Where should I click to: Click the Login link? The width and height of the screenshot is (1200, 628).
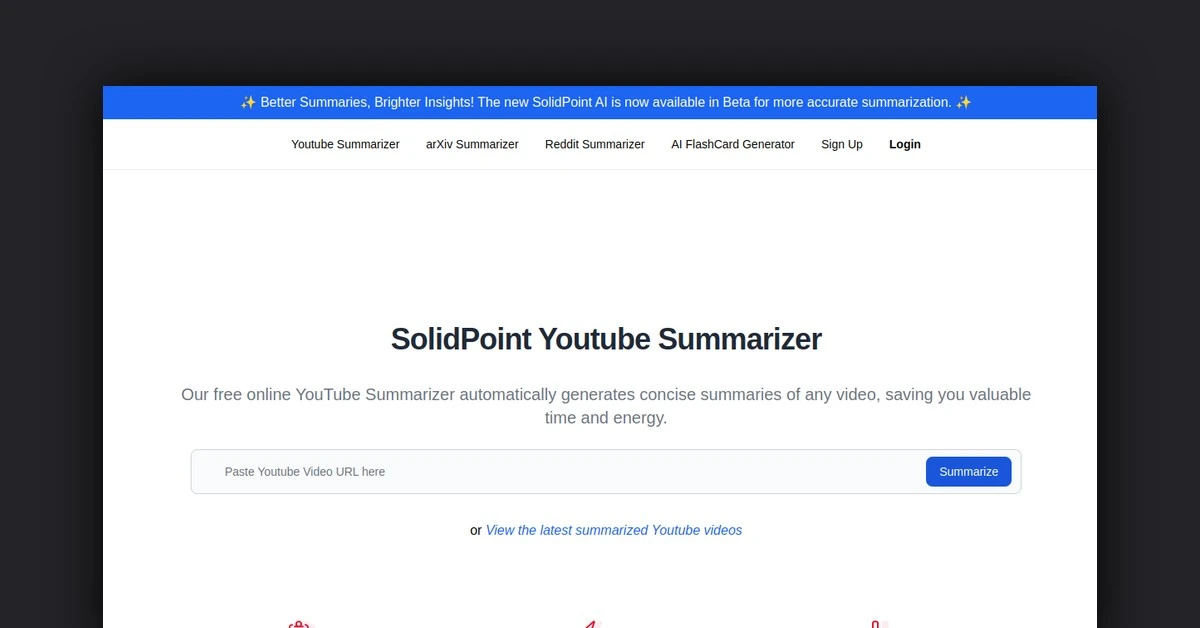(904, 144)
